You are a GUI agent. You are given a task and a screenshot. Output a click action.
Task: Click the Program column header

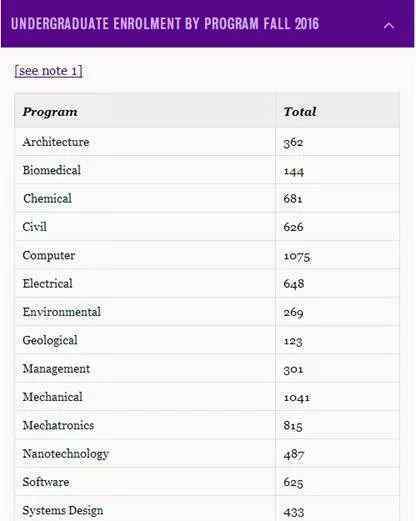click(x=50, y=112)
